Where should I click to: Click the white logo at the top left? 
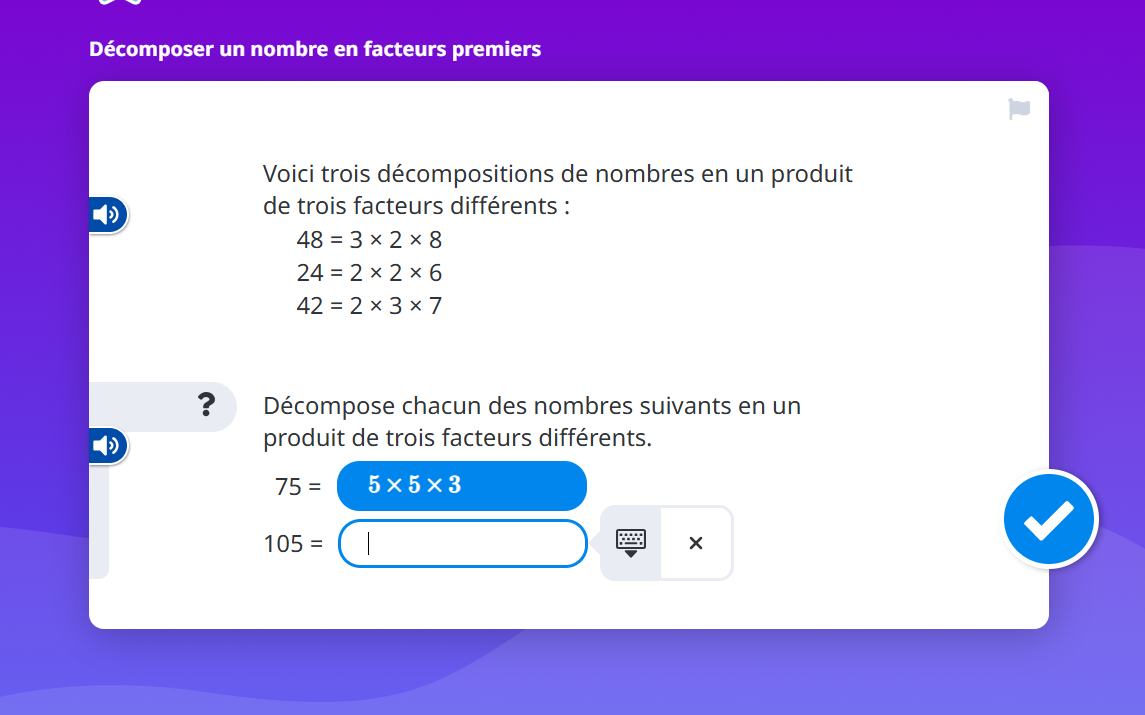click(120, 3)
